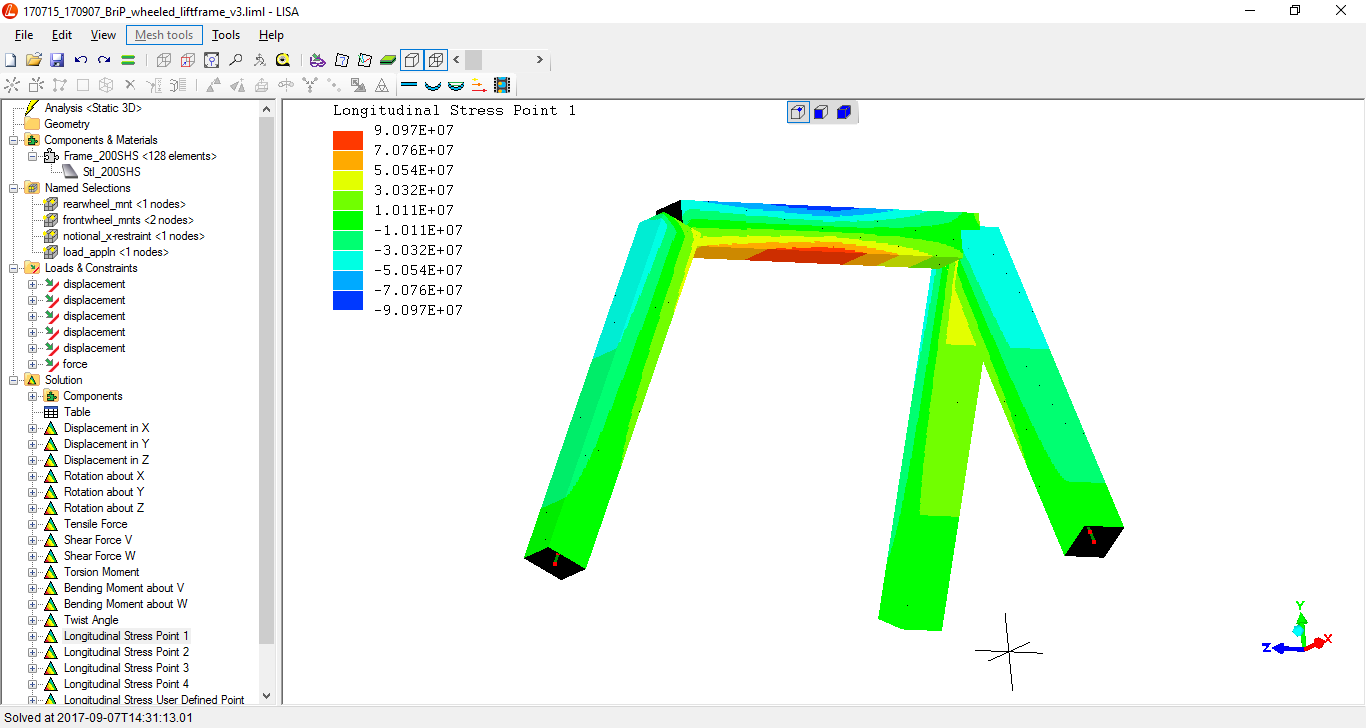Open the Mesh tools menu
The width and height of the screenshot is (1366, 728).
[x=164, y=35]
